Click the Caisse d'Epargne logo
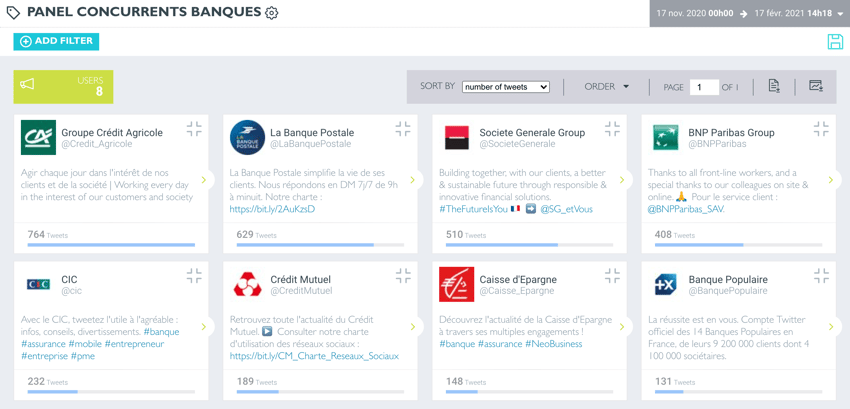The width and height of the screenshot is (850, 409). click(456, 284)
